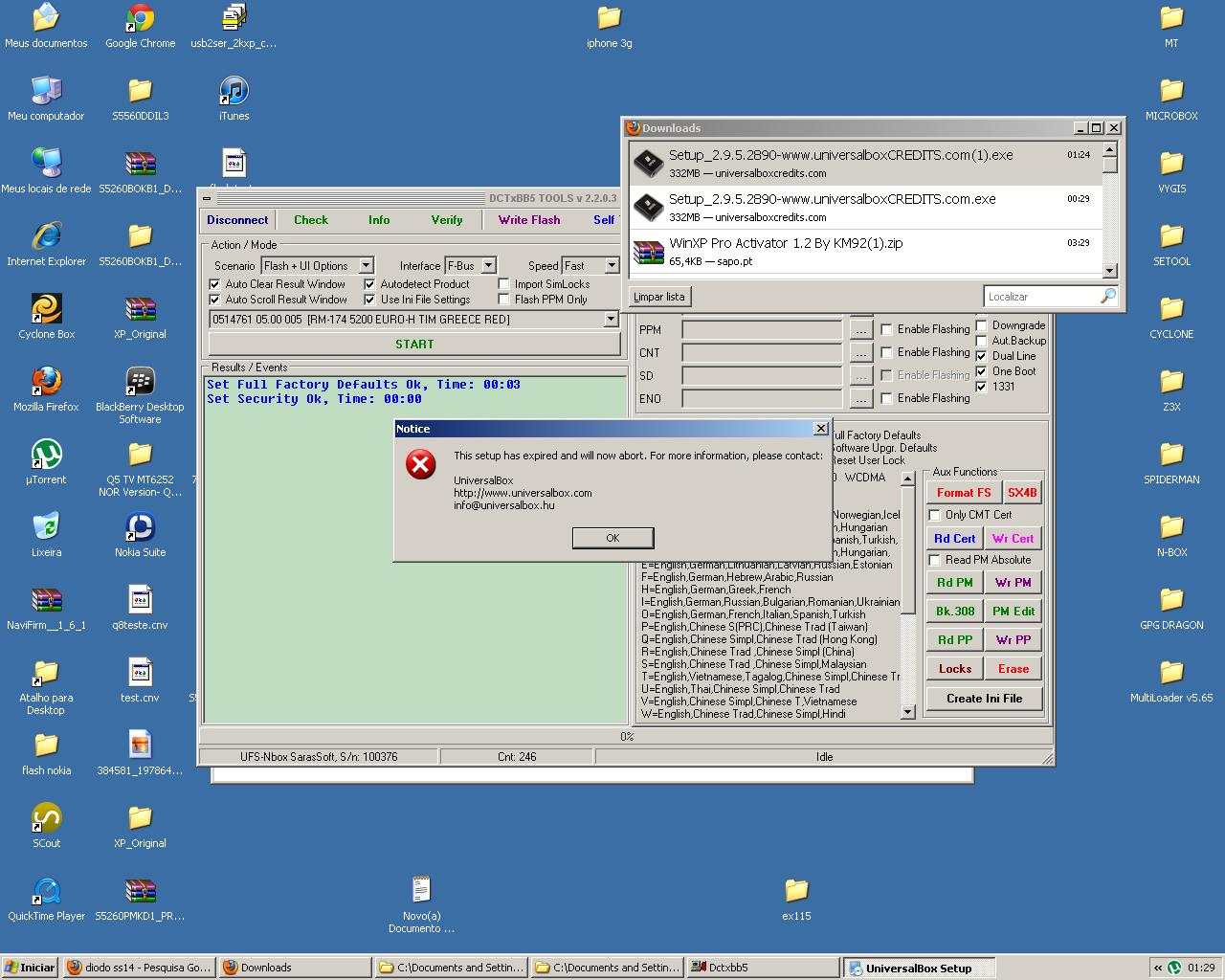Open the Iniciar start menu
The width and height of the screenshot is (1225, 980).
pyautogui.click(x=31, y=968)
